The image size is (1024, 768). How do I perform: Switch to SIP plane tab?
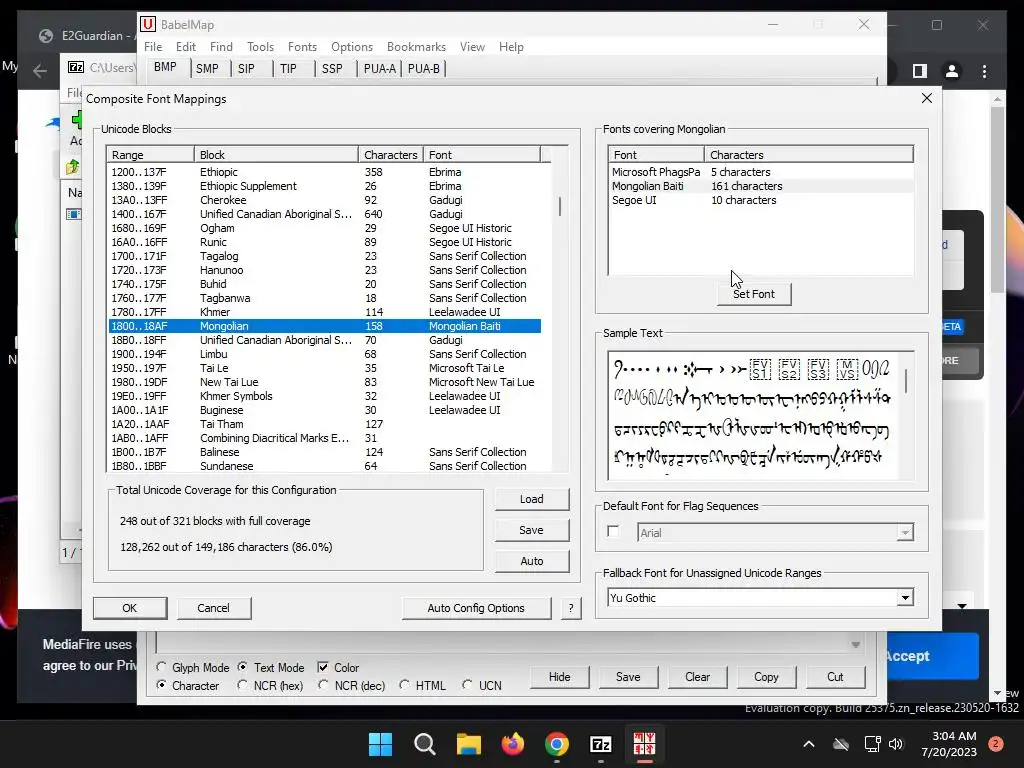(246, 69)
